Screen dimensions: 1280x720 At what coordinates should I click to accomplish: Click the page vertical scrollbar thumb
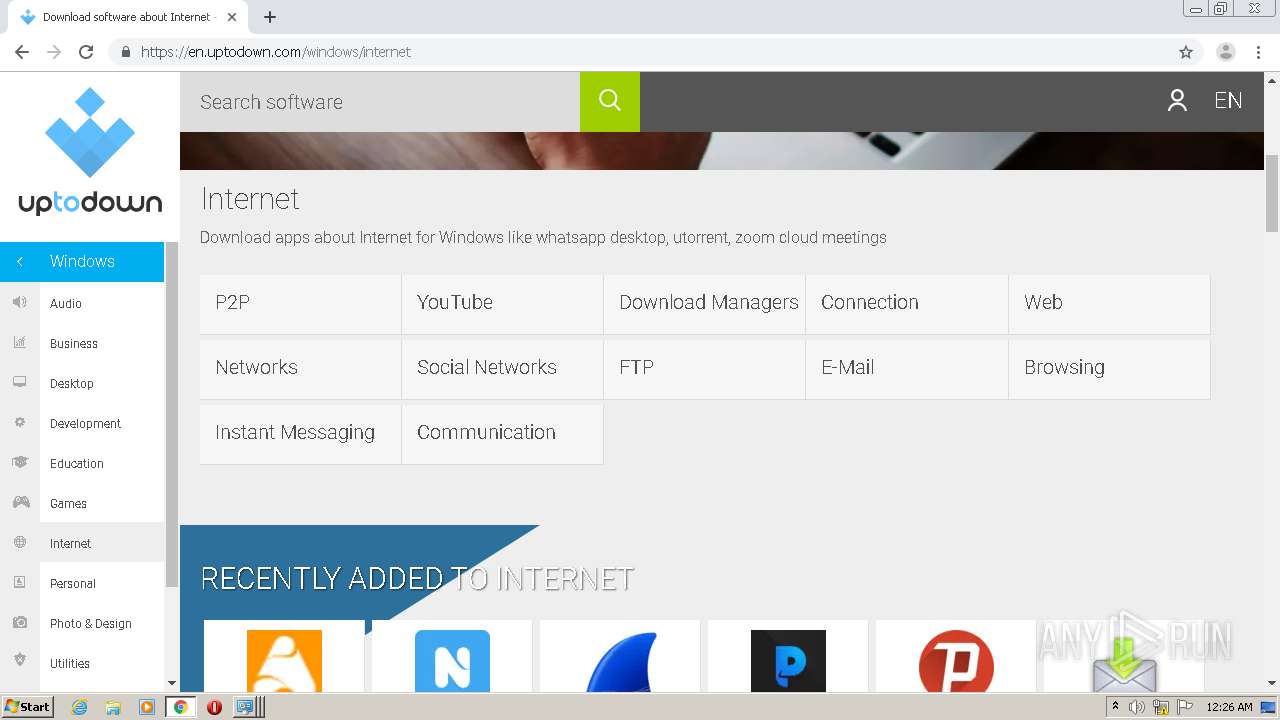[1272, 194]
